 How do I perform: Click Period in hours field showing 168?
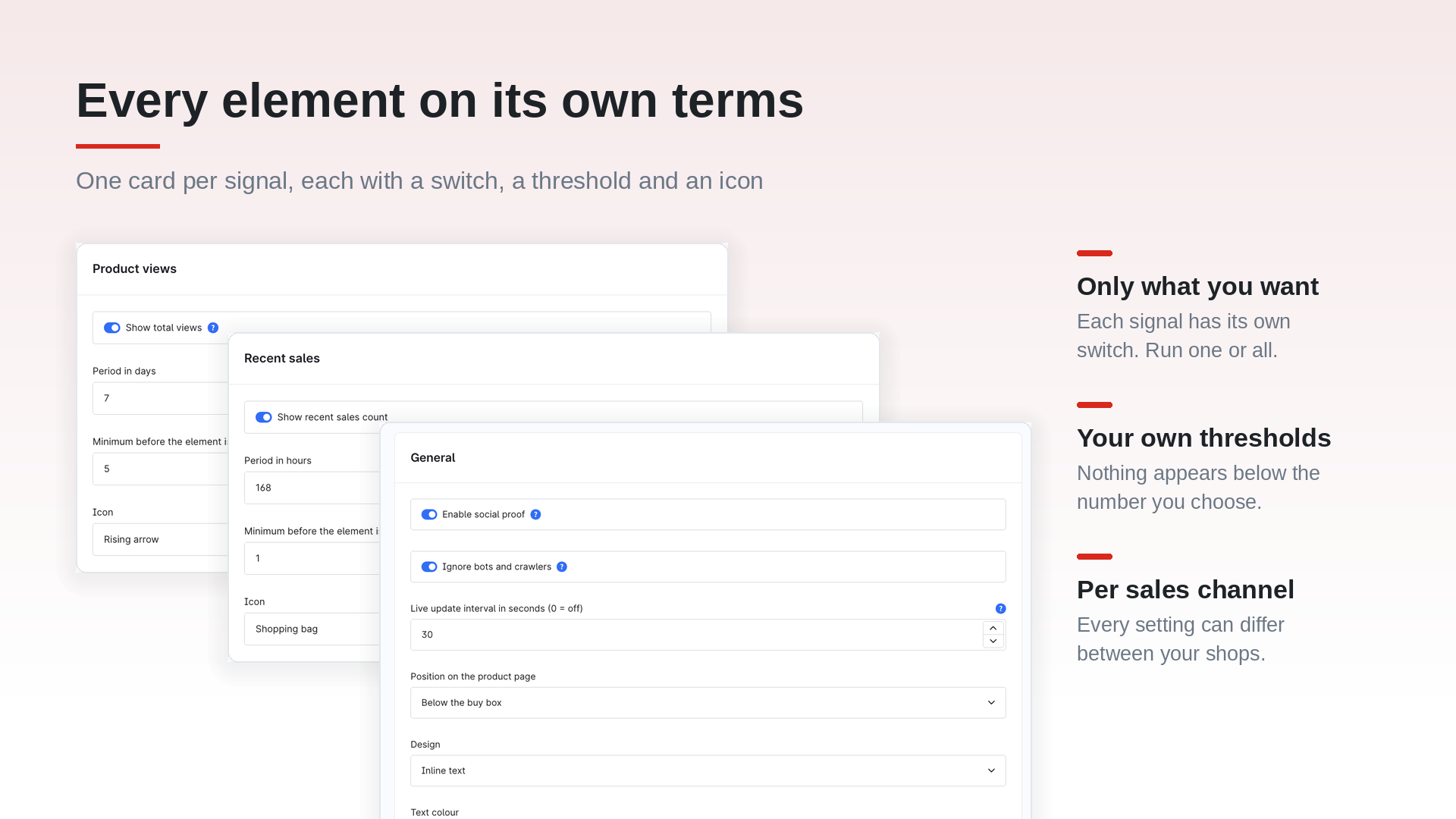click(312, 488)
